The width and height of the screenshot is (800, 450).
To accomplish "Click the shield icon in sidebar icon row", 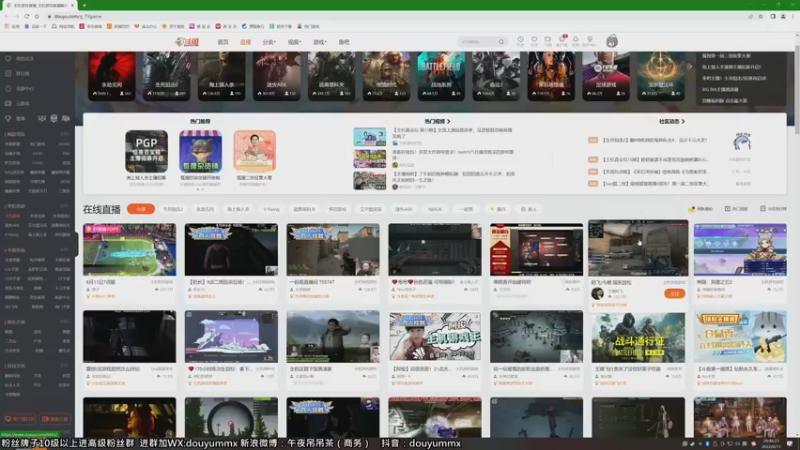I will [54, 118].
